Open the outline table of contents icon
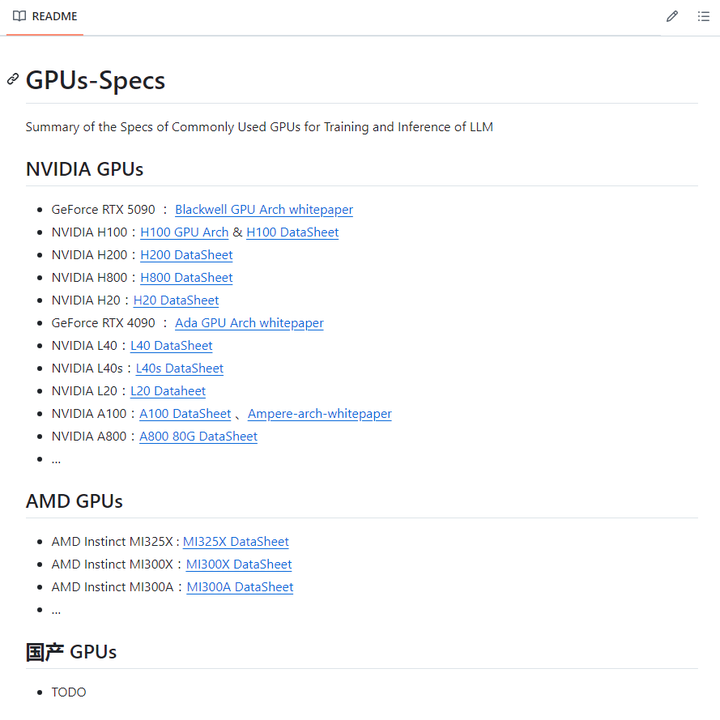The image size is (720, 720). pos(703,16)
